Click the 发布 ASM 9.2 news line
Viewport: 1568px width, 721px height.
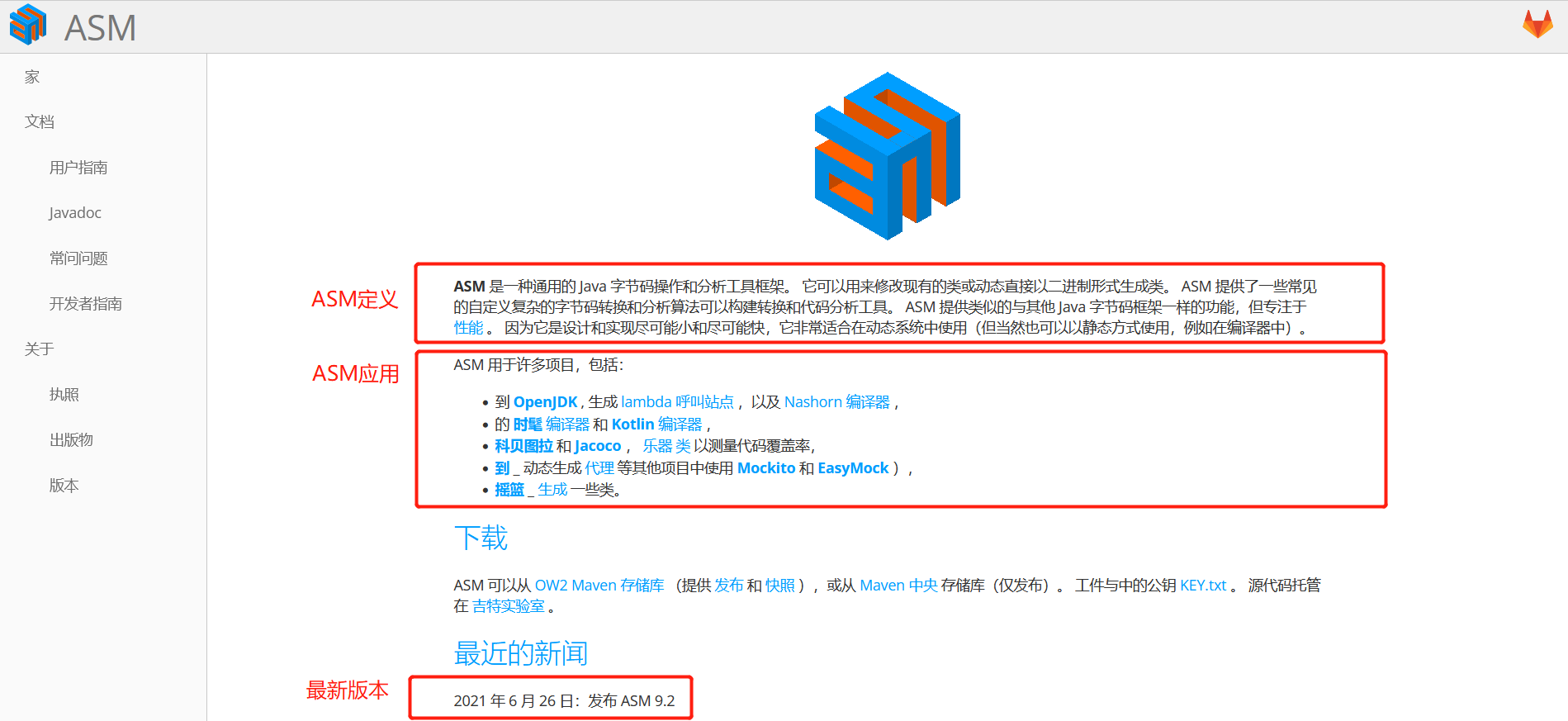click(564, 701)
